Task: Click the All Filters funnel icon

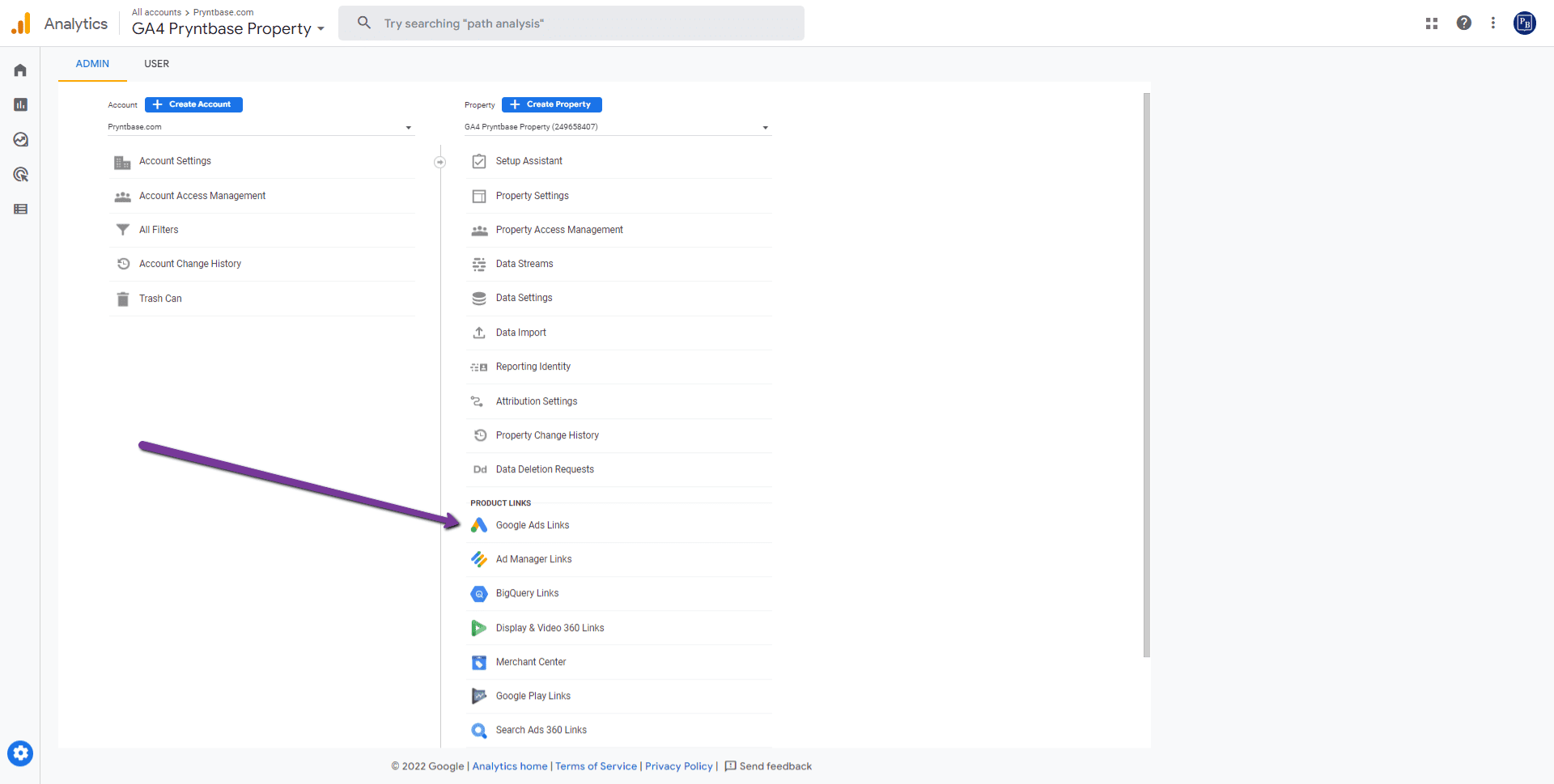Action: (122, 230)
